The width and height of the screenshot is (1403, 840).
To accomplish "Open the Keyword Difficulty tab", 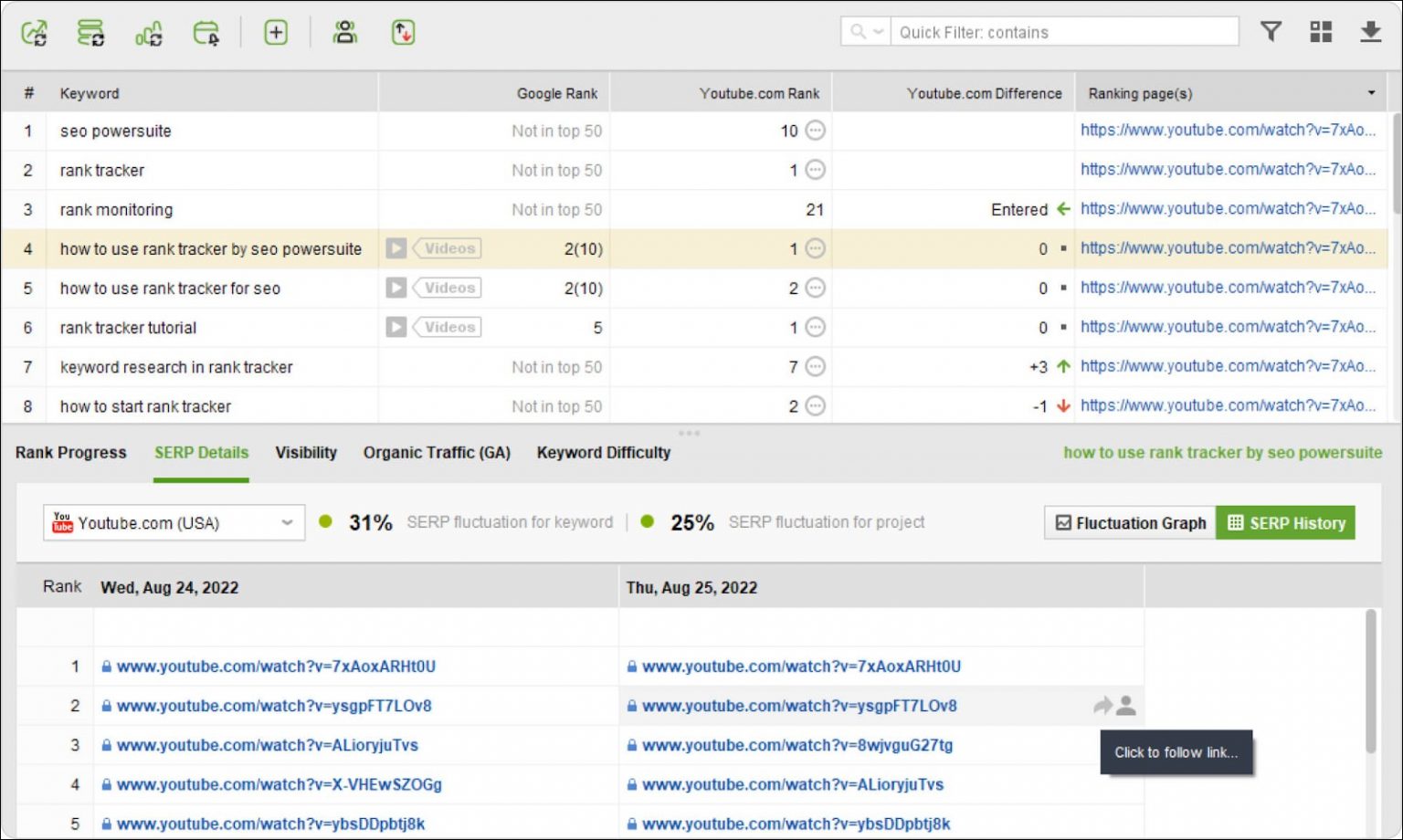I will (603, 452).
